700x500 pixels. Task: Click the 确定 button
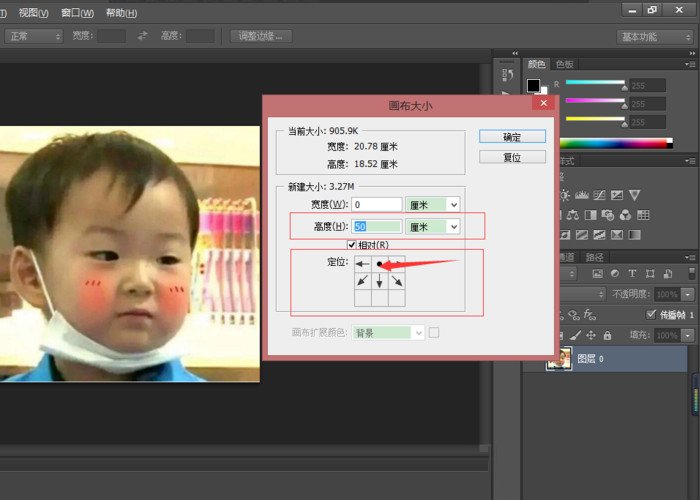tap(512, 137)
